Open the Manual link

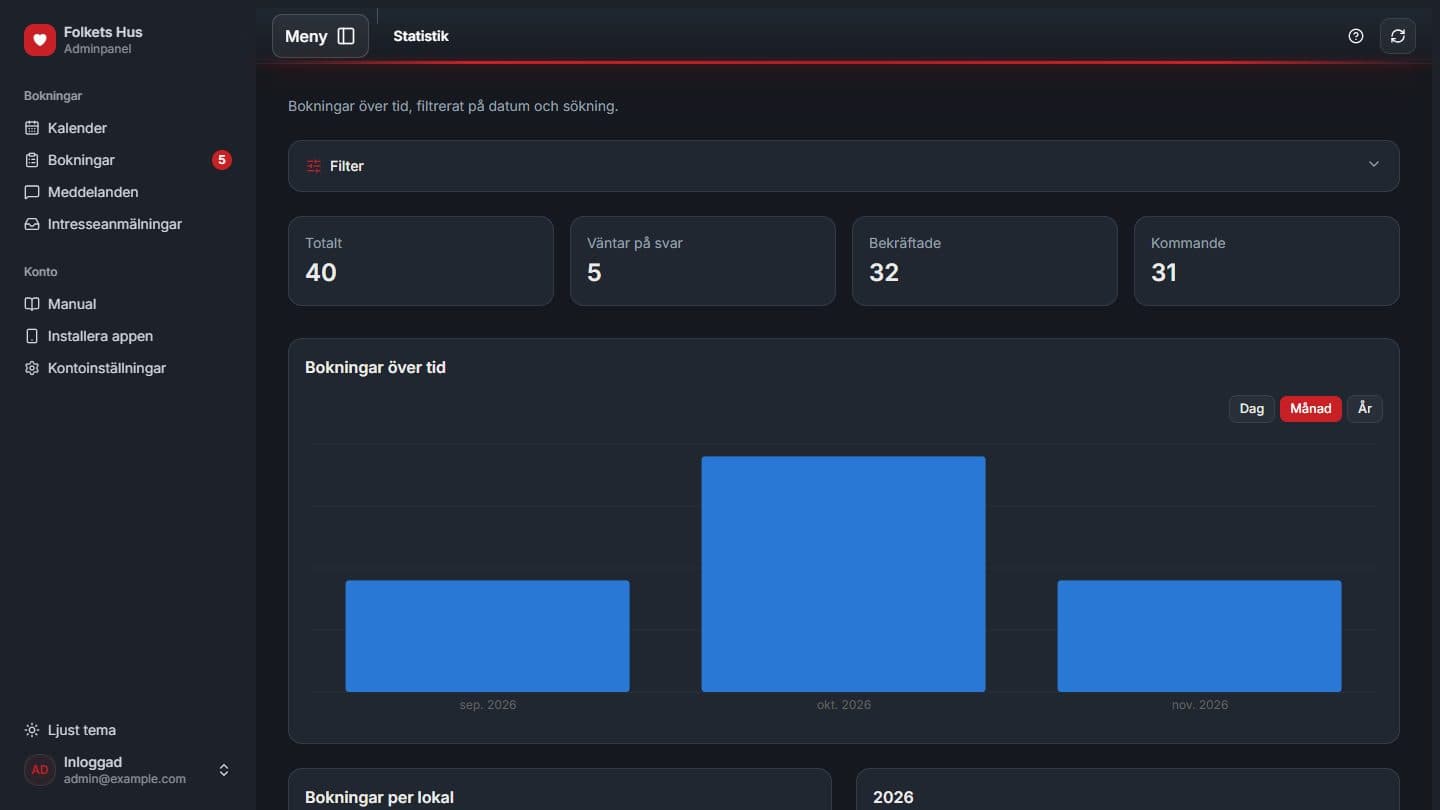point(128,304)
